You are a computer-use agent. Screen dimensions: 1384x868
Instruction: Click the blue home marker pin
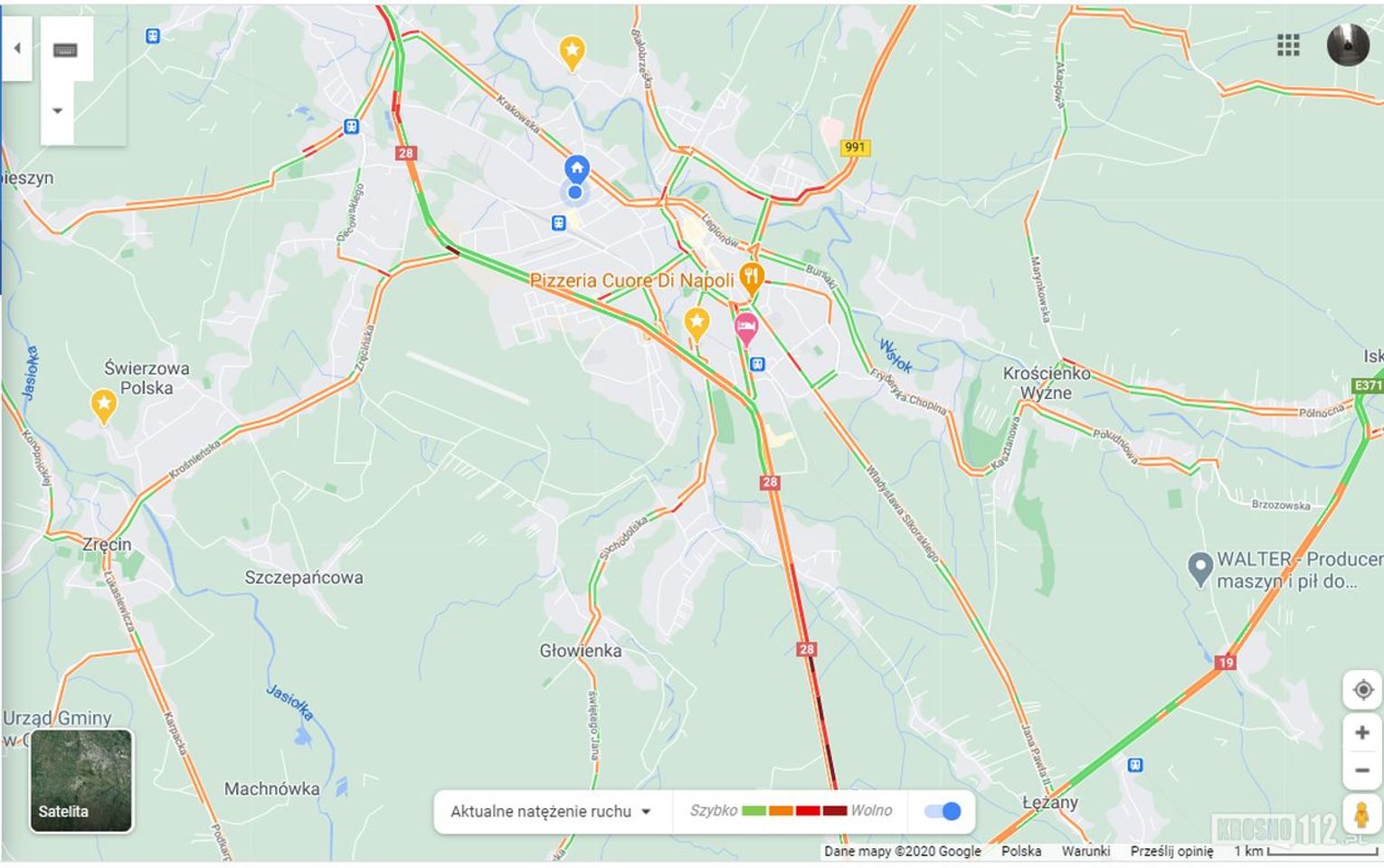(577, 169)
